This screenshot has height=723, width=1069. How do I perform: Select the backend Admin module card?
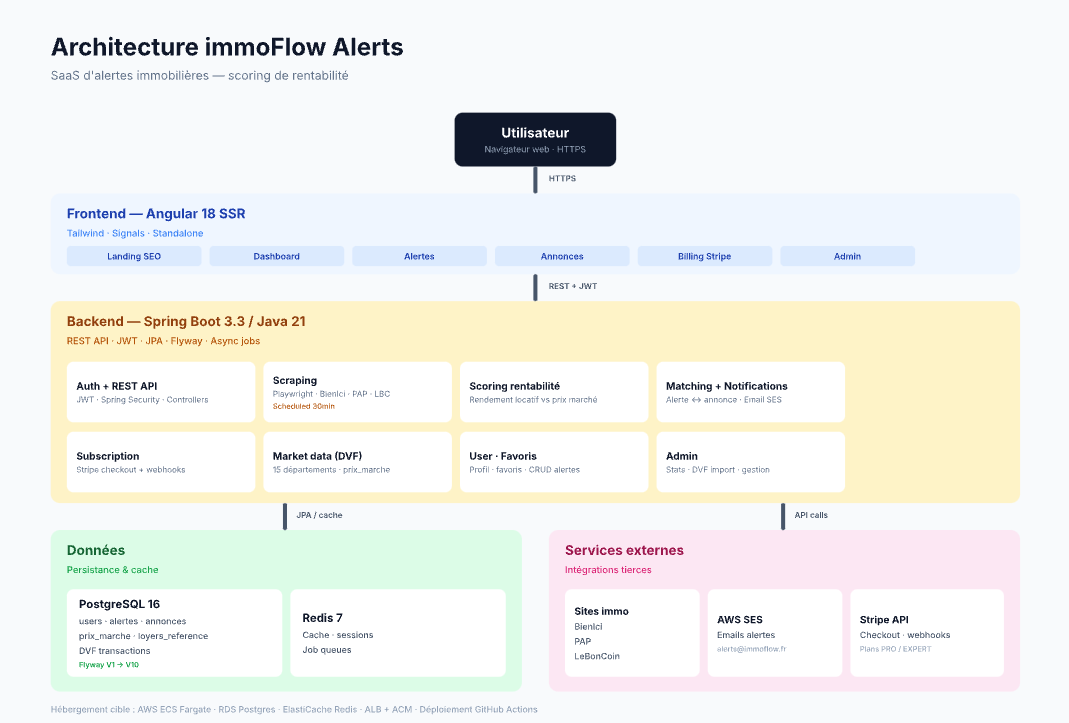click(x=750, y=462)
